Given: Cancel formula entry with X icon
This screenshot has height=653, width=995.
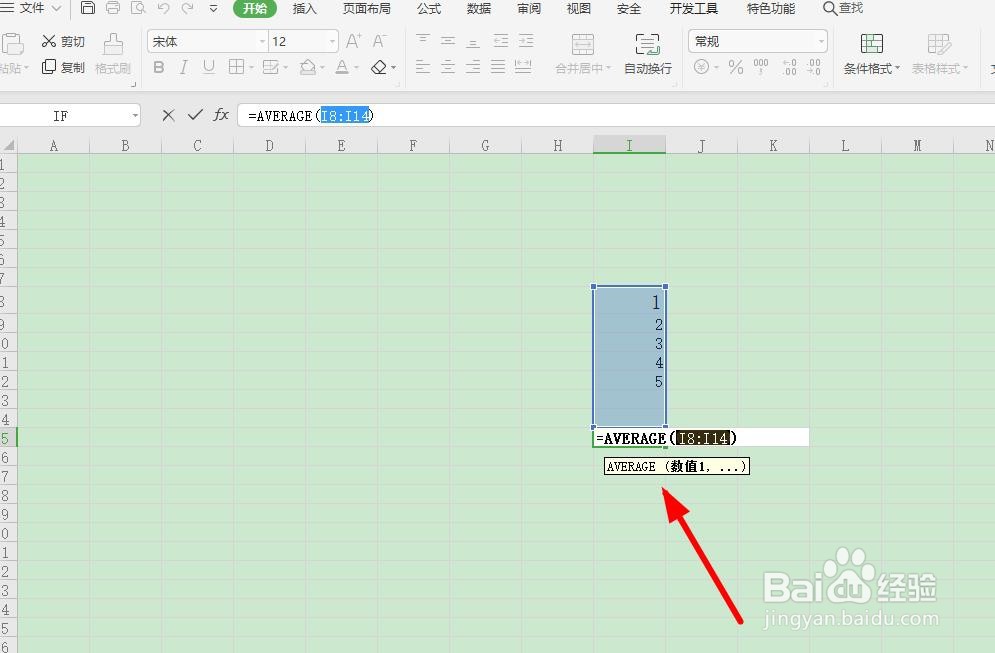Looking at the screenshot, I should pyautogui.click(x=168, y=115).
